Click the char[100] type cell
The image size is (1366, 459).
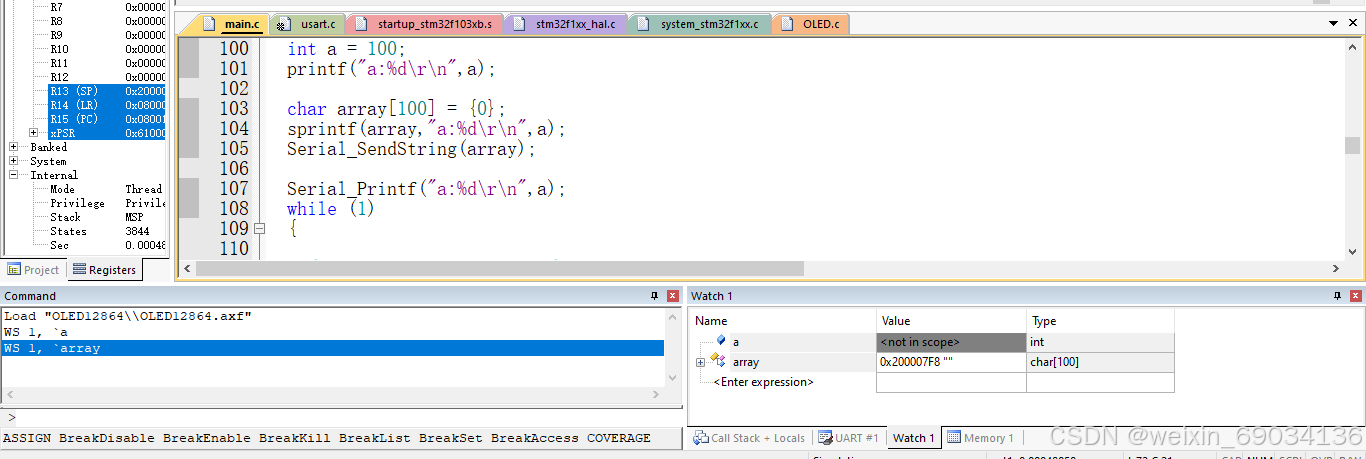tap(1100, 362)
